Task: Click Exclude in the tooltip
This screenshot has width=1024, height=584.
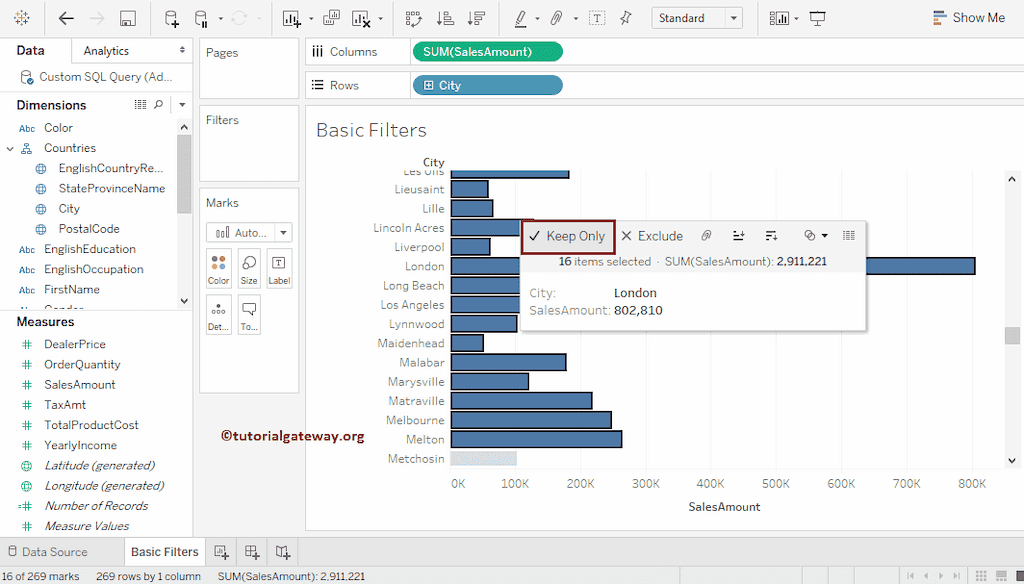Action: click(x=652, y=236)
